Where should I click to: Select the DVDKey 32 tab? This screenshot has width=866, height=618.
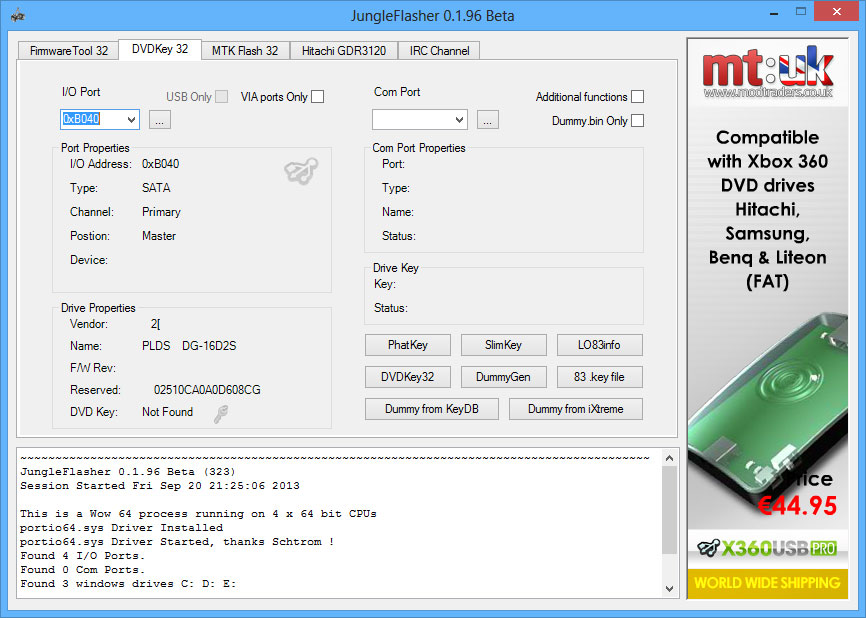pos(160,49)
